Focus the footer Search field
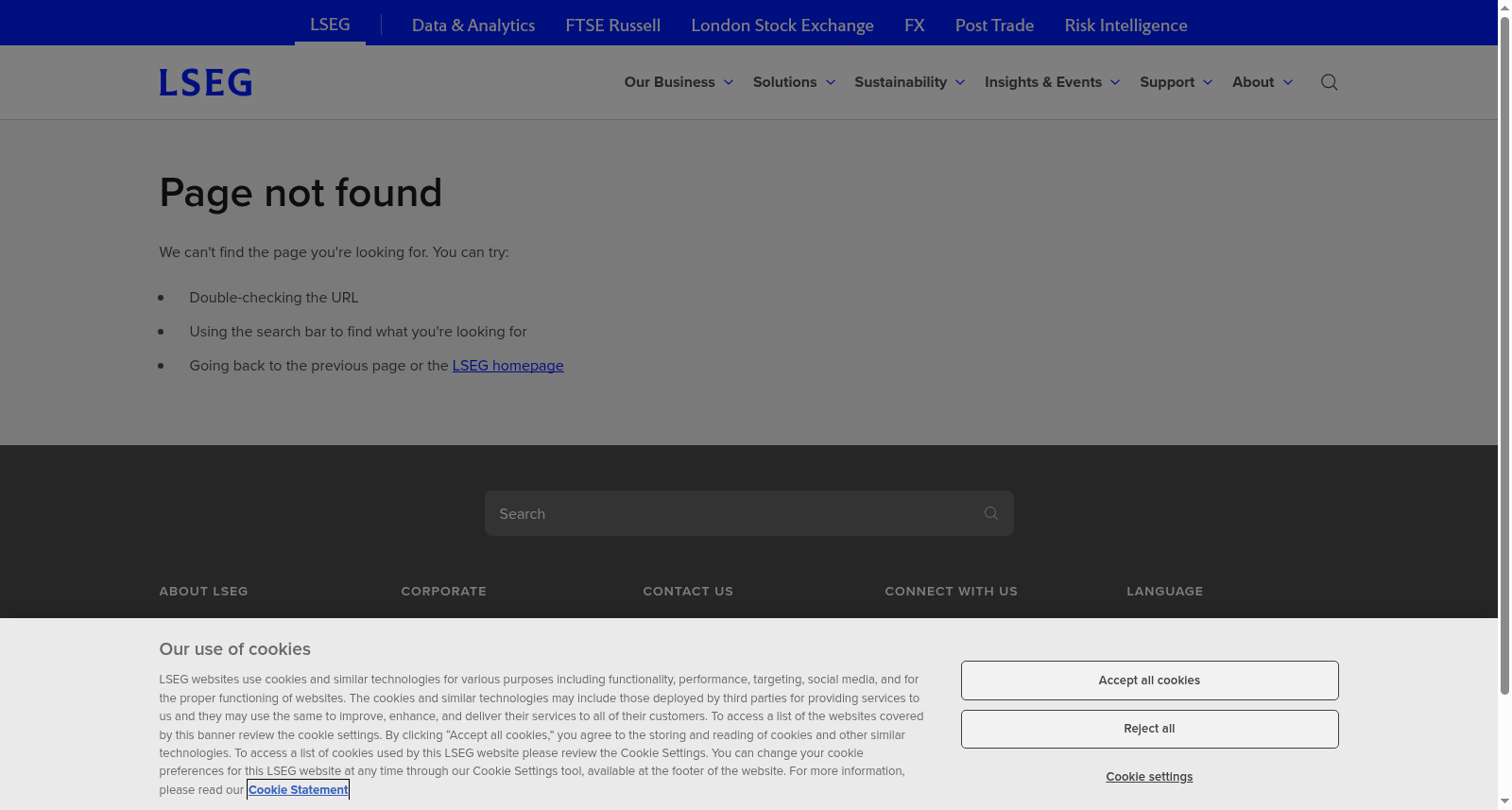The height and width of the screenshot is (810, 1512). (749, 513)
